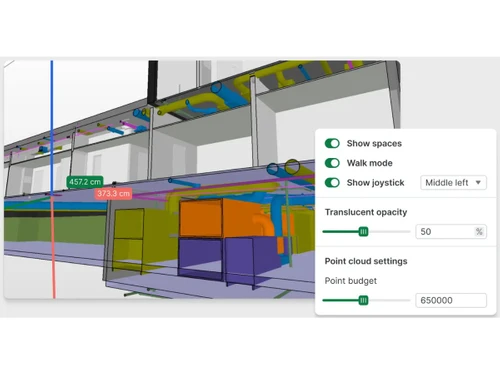Click the Show spaces label text

pyautogui.click(x=374, y=144)
